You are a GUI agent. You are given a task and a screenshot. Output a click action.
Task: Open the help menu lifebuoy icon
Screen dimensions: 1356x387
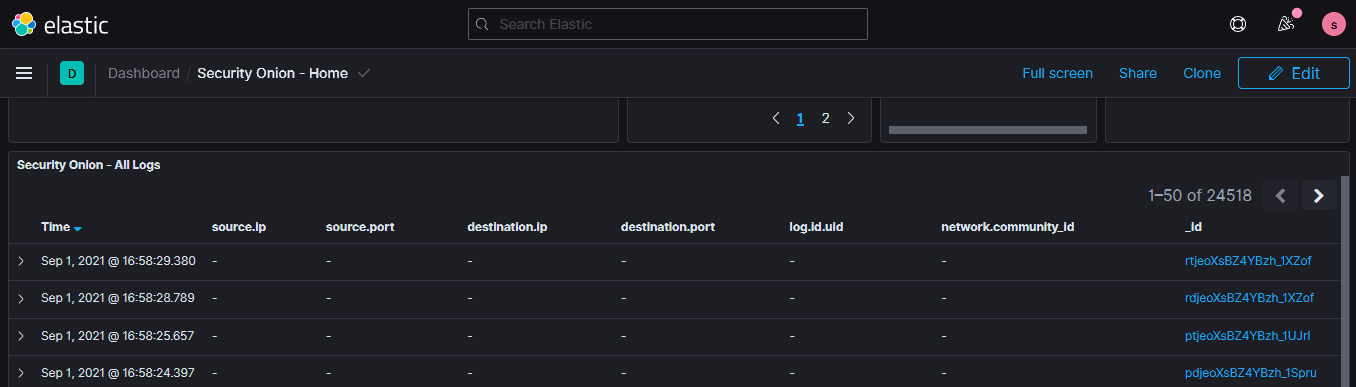1237,24
